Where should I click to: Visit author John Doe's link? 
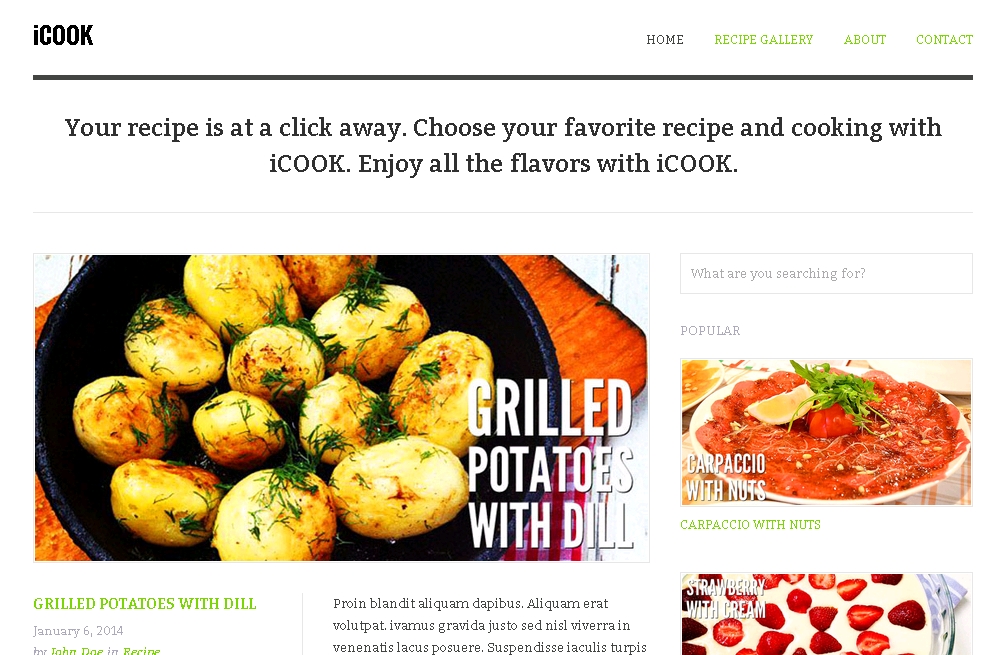pyautogui.click(x=76, y=651)
